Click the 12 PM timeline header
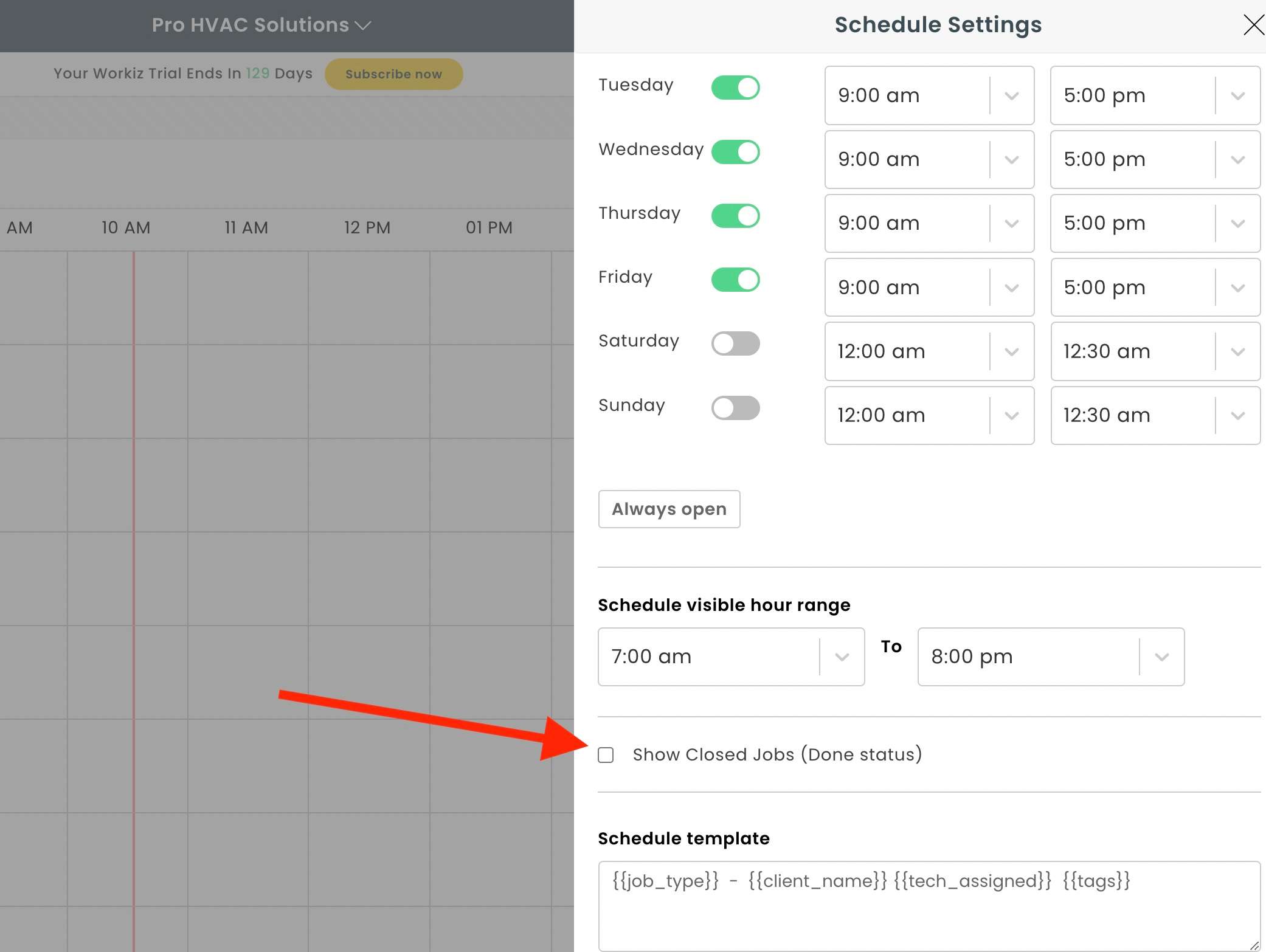Viewport: 1266px width, 952px height. (367, 227)
